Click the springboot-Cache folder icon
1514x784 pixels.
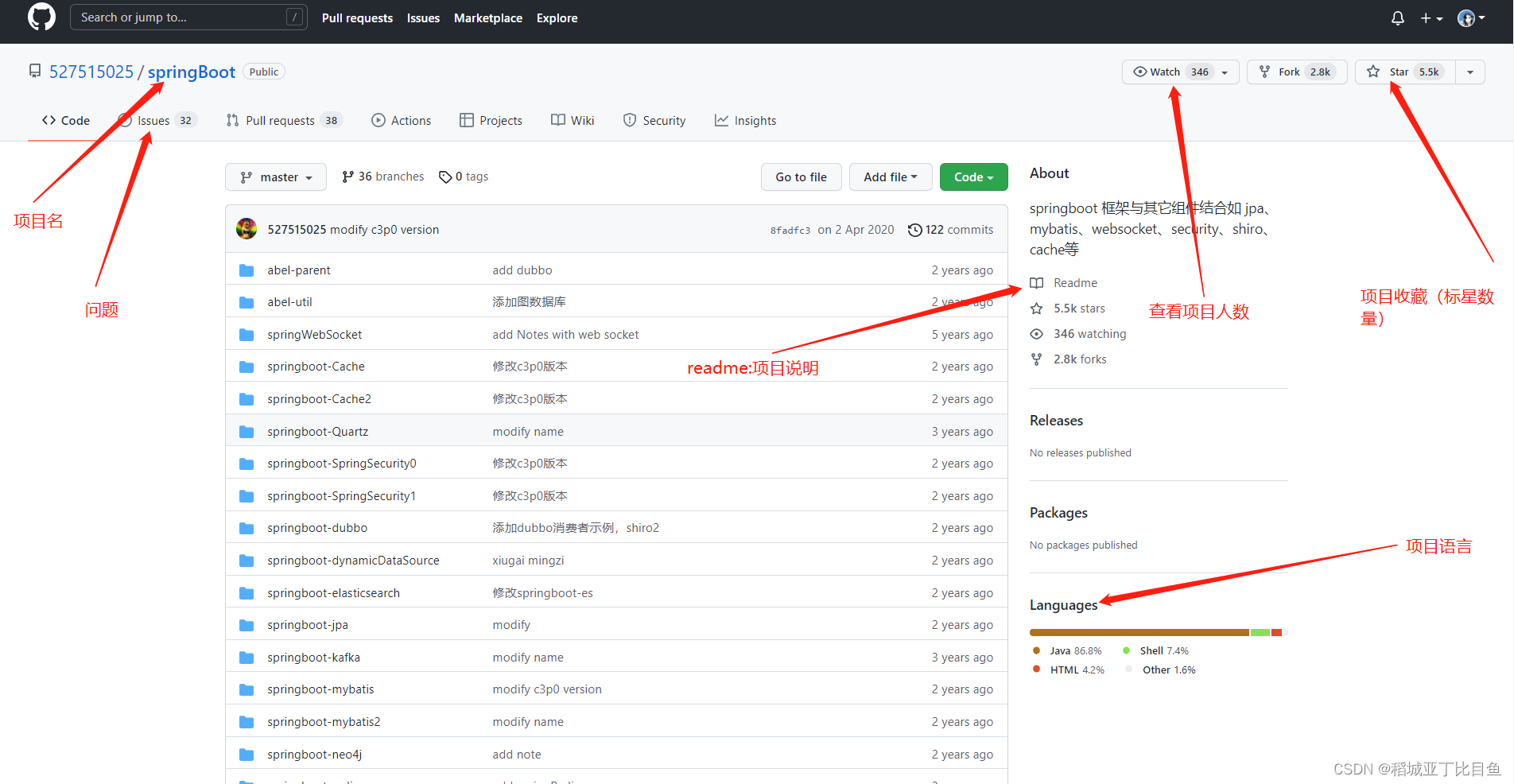(247, 367)
